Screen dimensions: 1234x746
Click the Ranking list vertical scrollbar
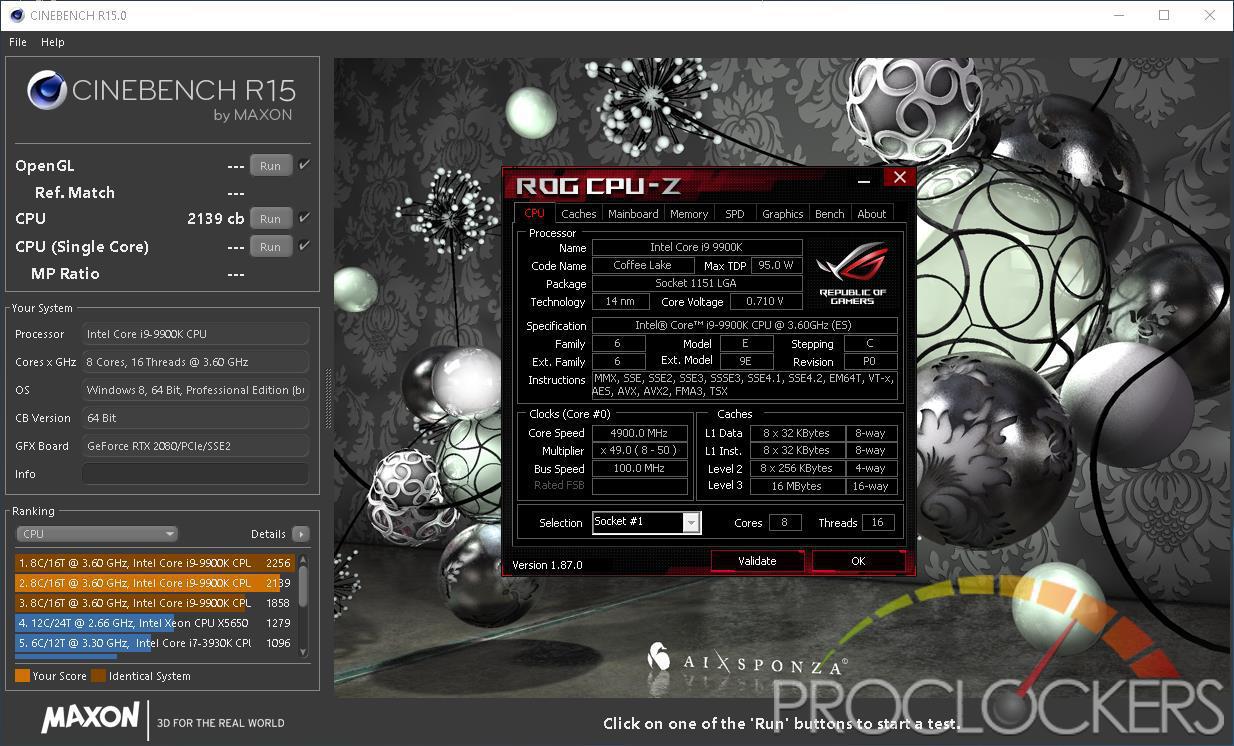(x=303, y=604)
